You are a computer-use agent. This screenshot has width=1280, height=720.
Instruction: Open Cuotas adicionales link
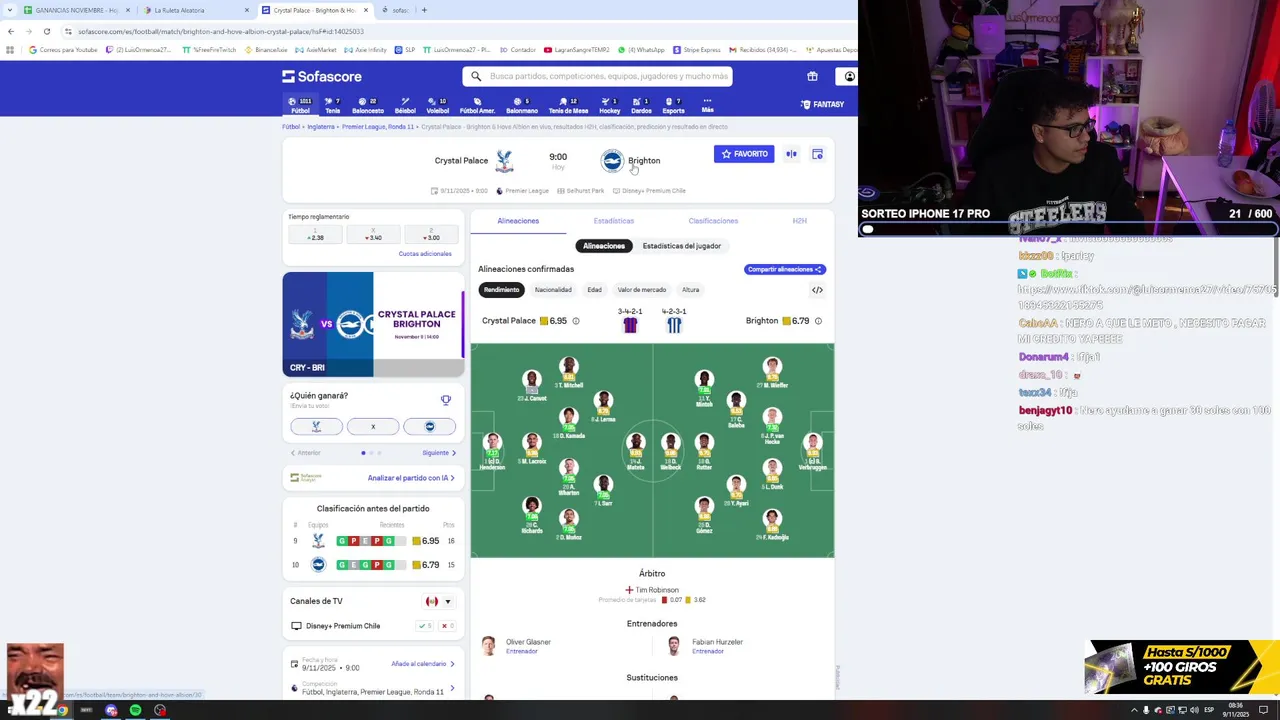click(x=425, y=254)
